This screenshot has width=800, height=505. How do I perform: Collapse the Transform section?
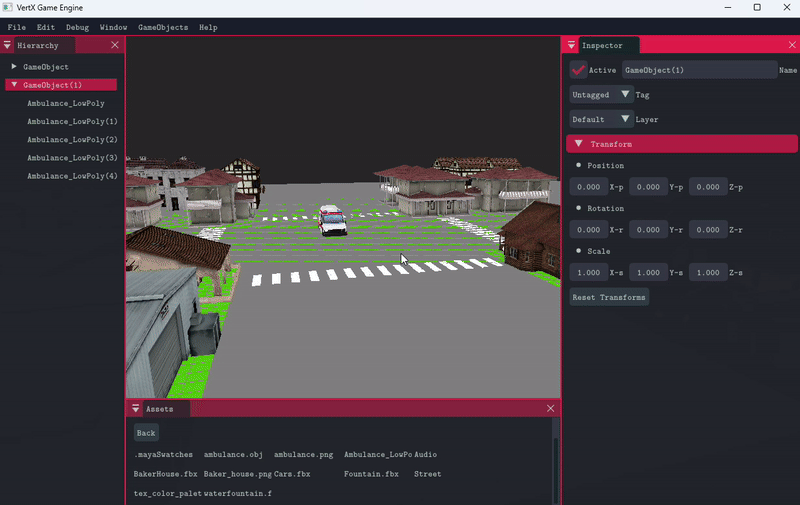pyautogui.click(x=682, y=144)
